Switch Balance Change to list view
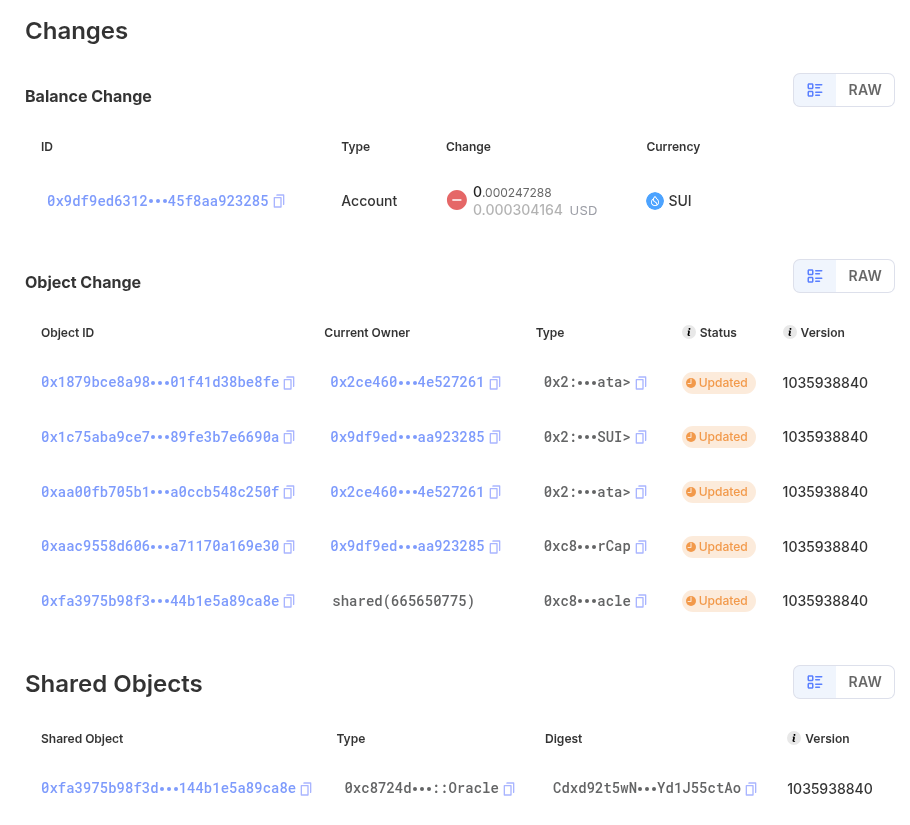 point(815,91)
